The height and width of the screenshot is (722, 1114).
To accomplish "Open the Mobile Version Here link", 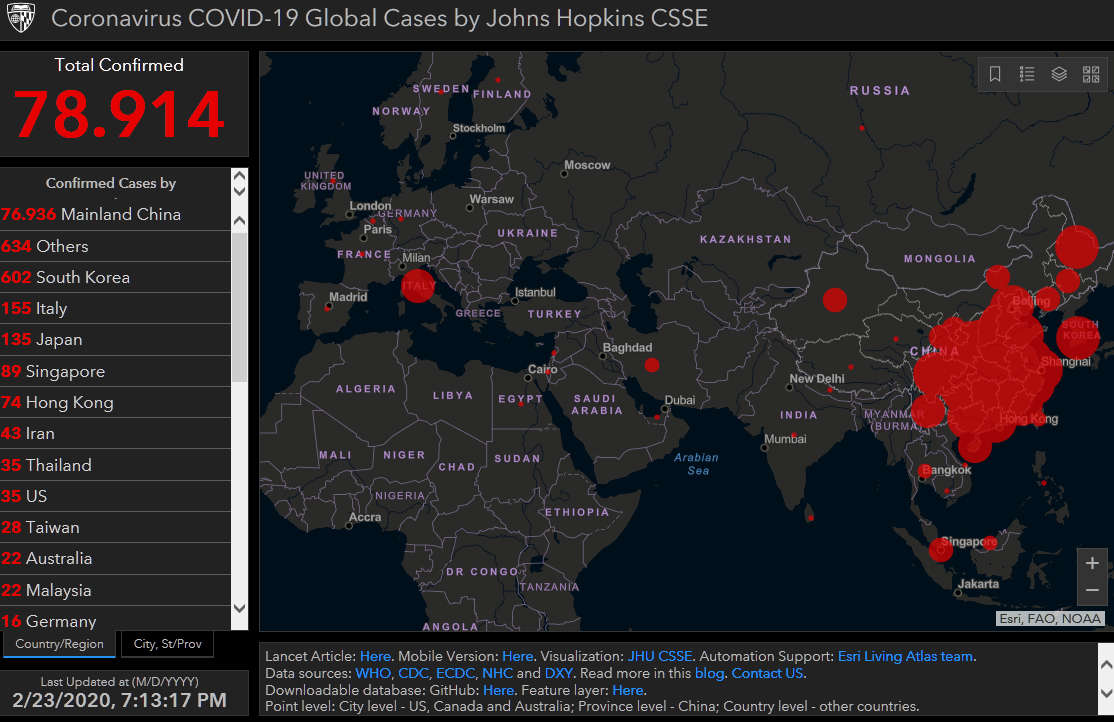I will pos(518,657).
